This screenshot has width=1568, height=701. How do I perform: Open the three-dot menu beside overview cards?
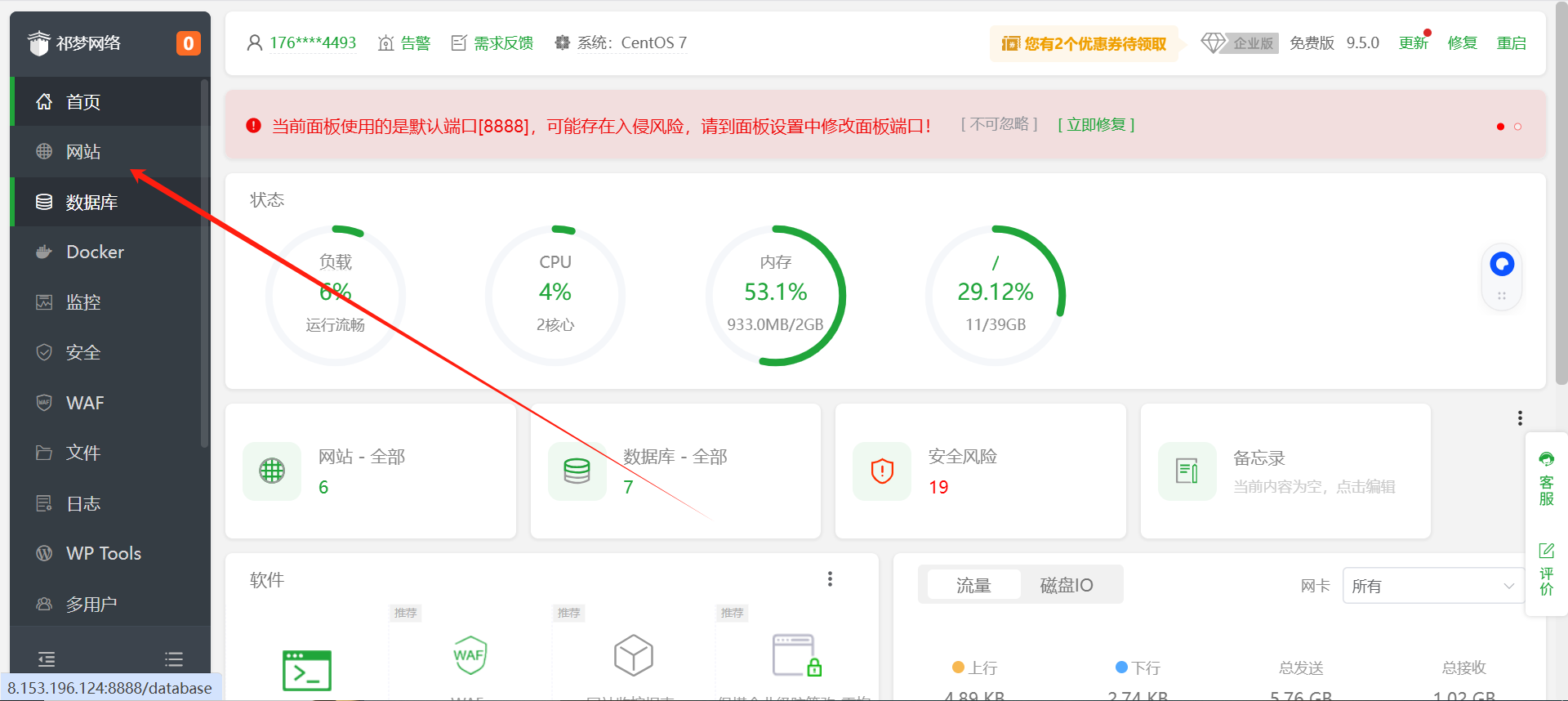[1520, 418]
